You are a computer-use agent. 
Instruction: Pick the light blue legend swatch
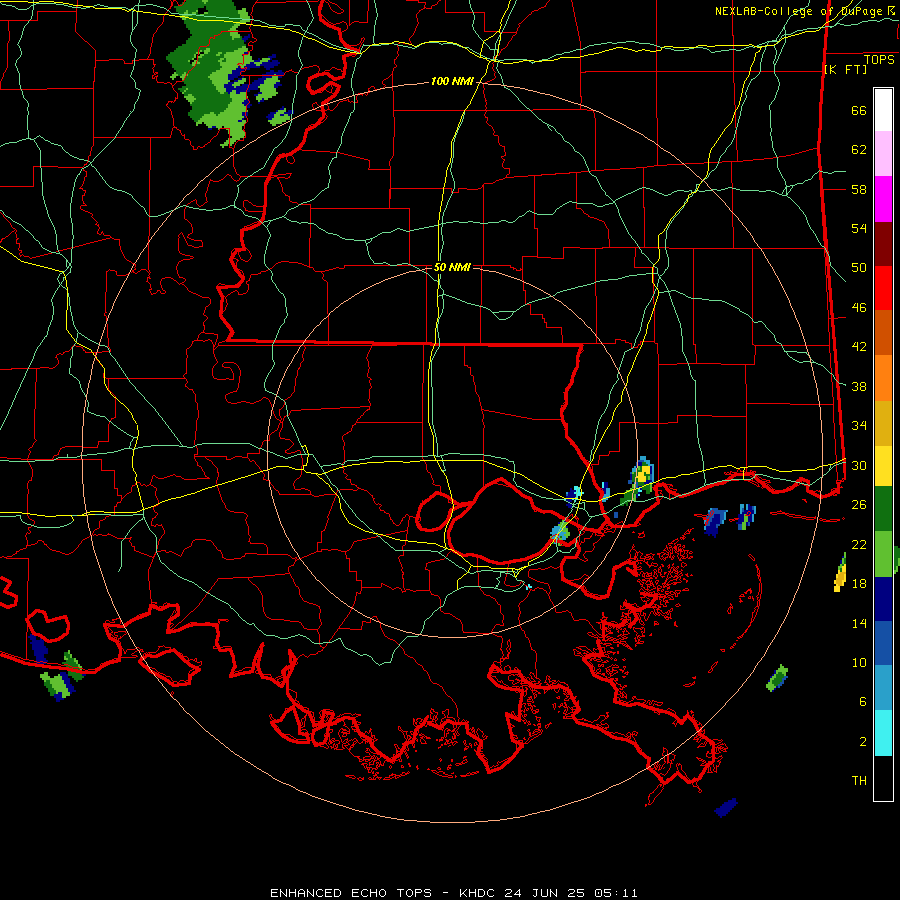click(x=883, y=688)
